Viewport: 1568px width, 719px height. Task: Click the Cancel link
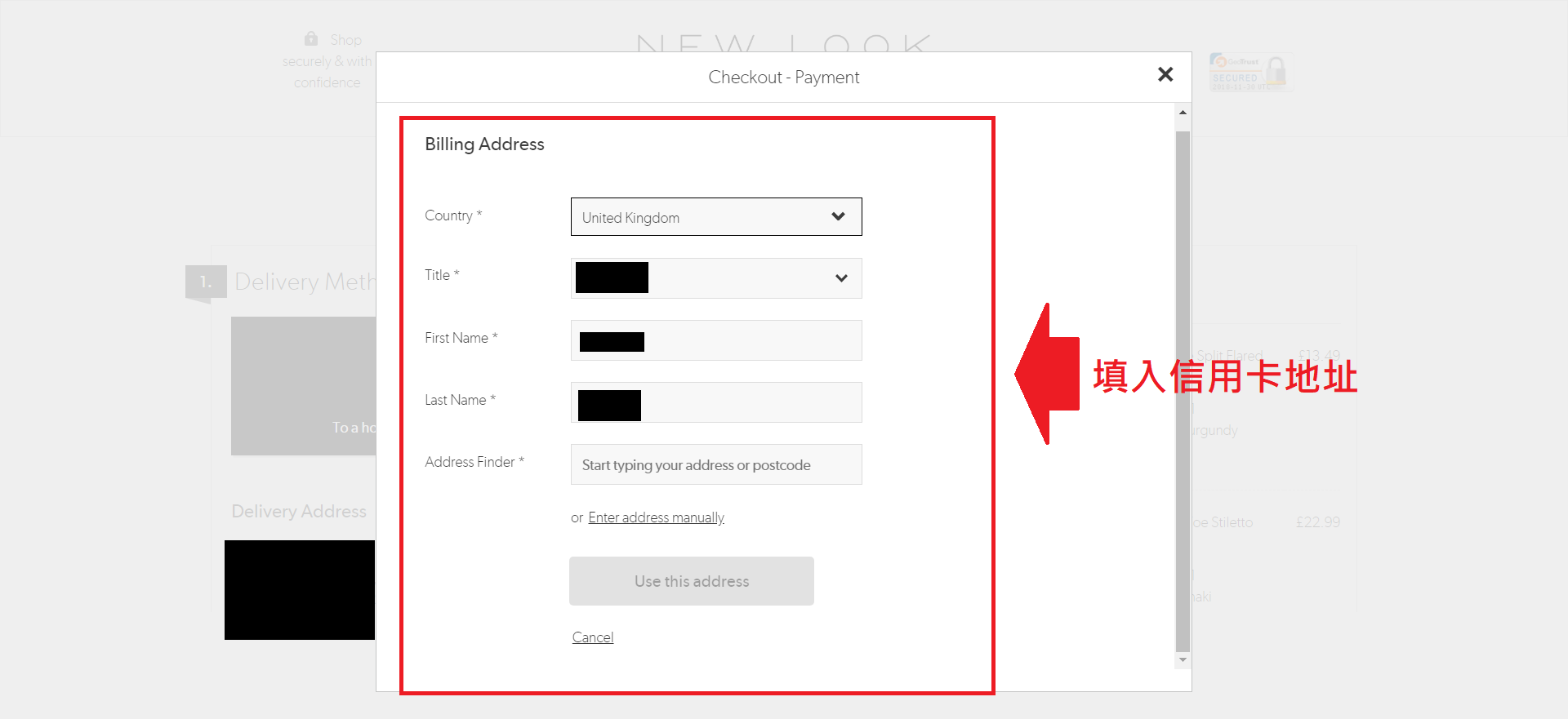tap(592, 637)
